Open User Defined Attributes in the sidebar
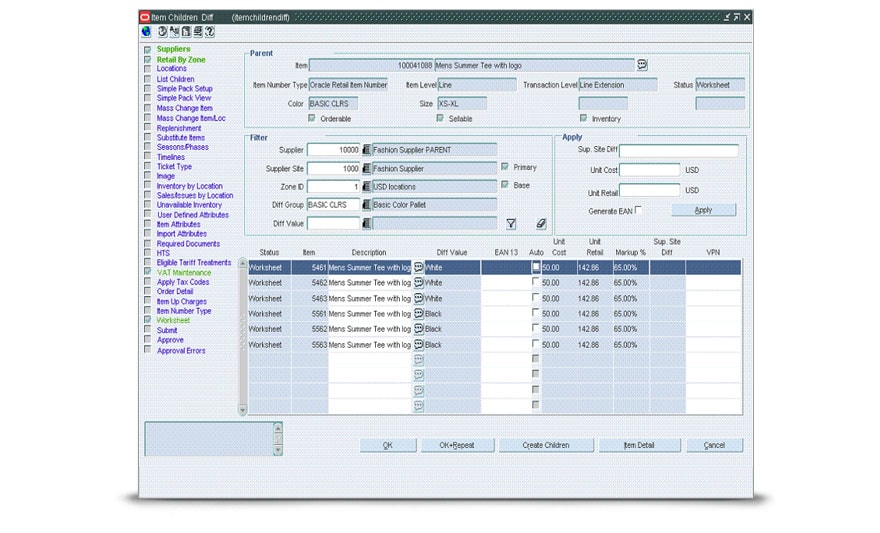The height and width of the screenshot is (533, 880). (x=192, y=215)
